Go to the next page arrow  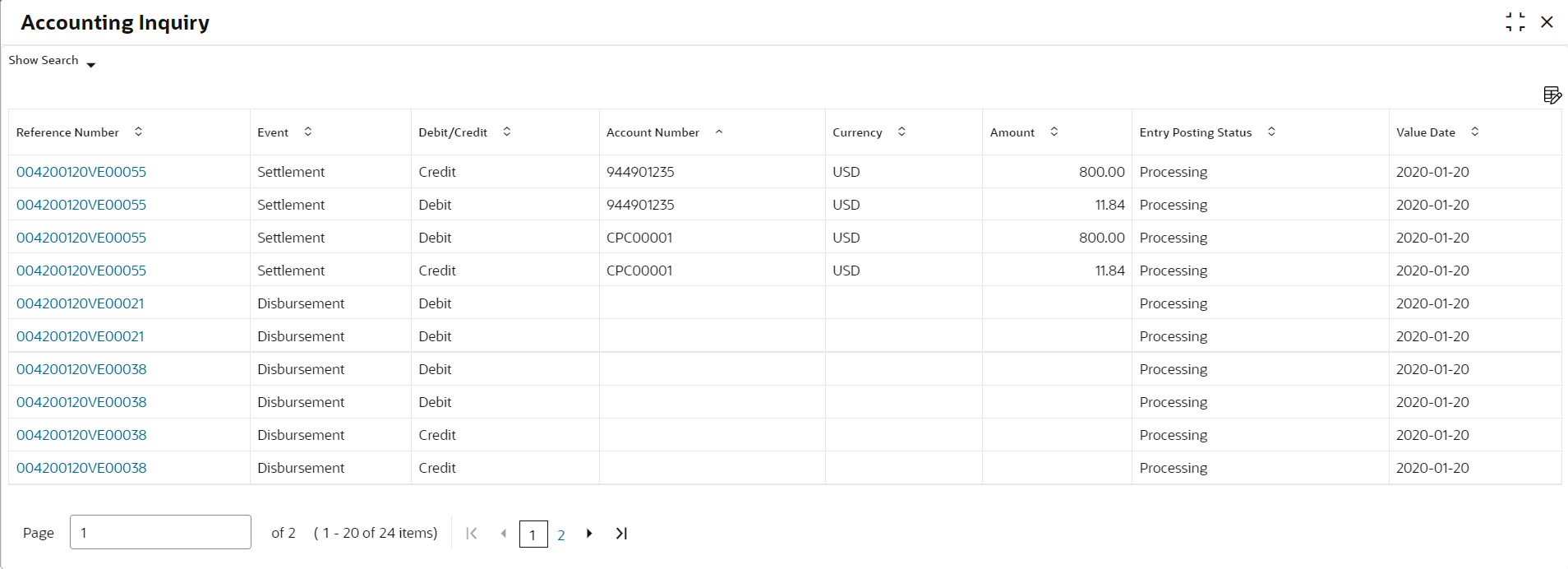tap(589, 534)
